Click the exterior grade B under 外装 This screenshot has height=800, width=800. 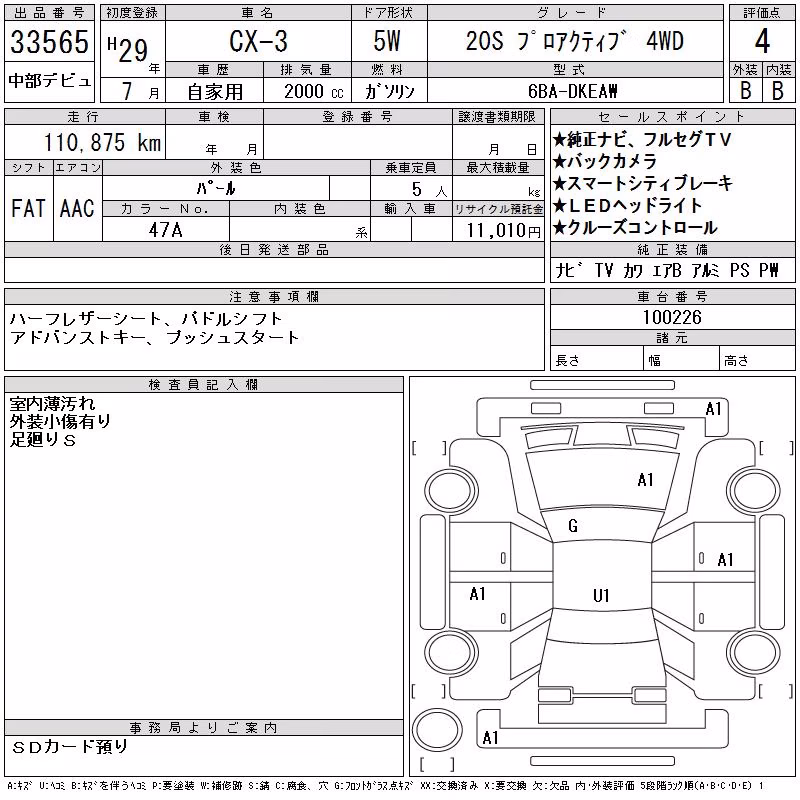pyautogui.click(x=745, y=90)
